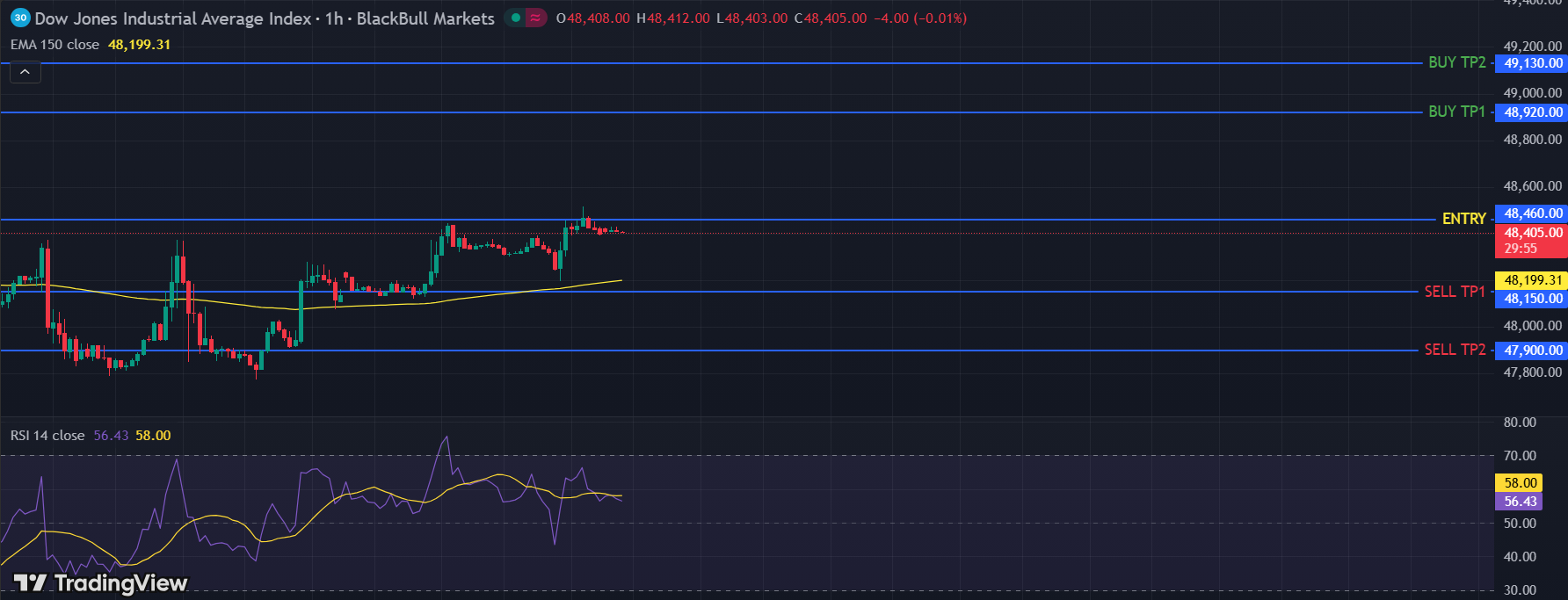Click the BUY TP2 line label
Image resolution: width=1568 pixels, height=600 pixels.
1456,62
